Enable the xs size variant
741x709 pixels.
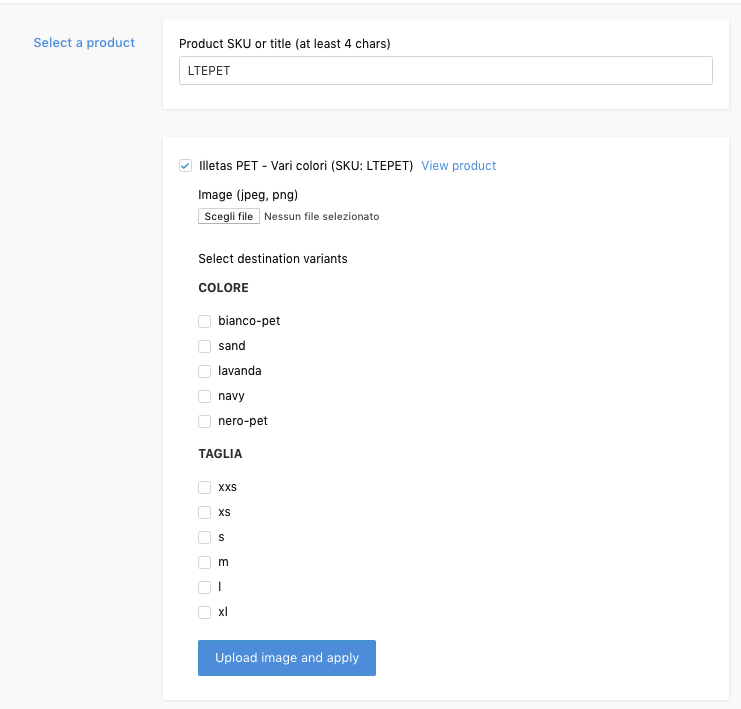click(204, 512)
